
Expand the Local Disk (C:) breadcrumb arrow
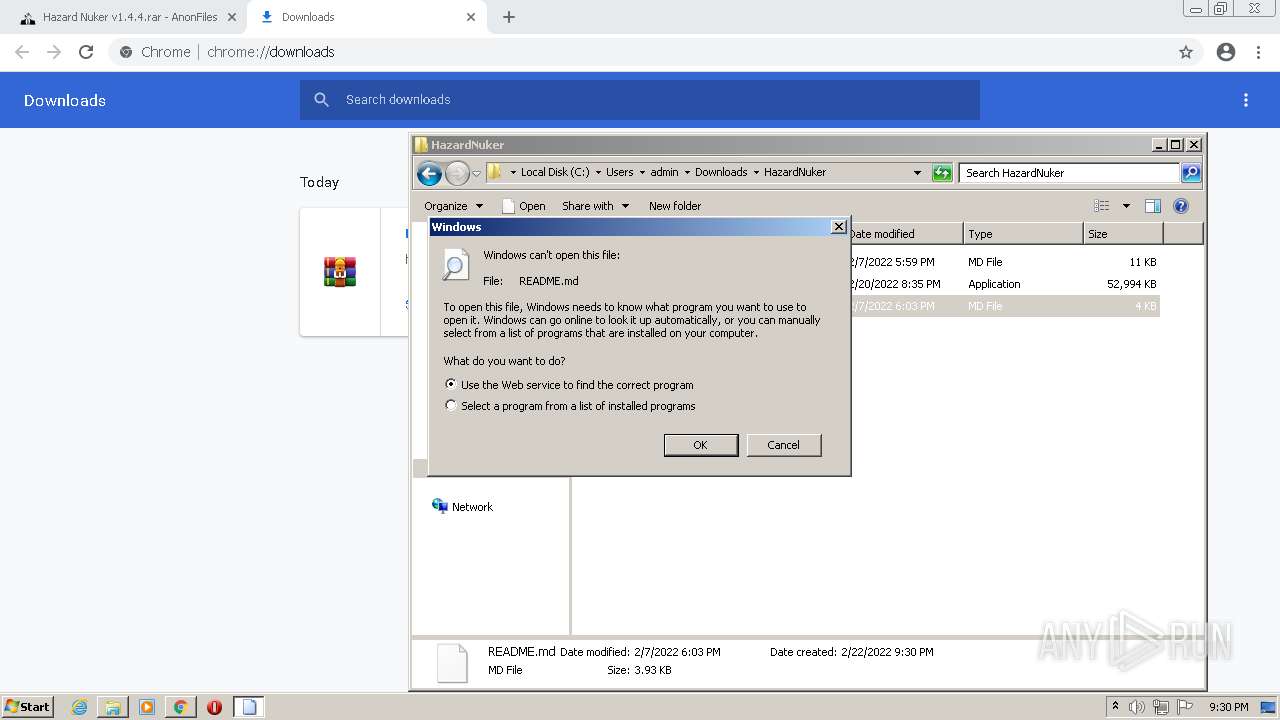(599, 172)
